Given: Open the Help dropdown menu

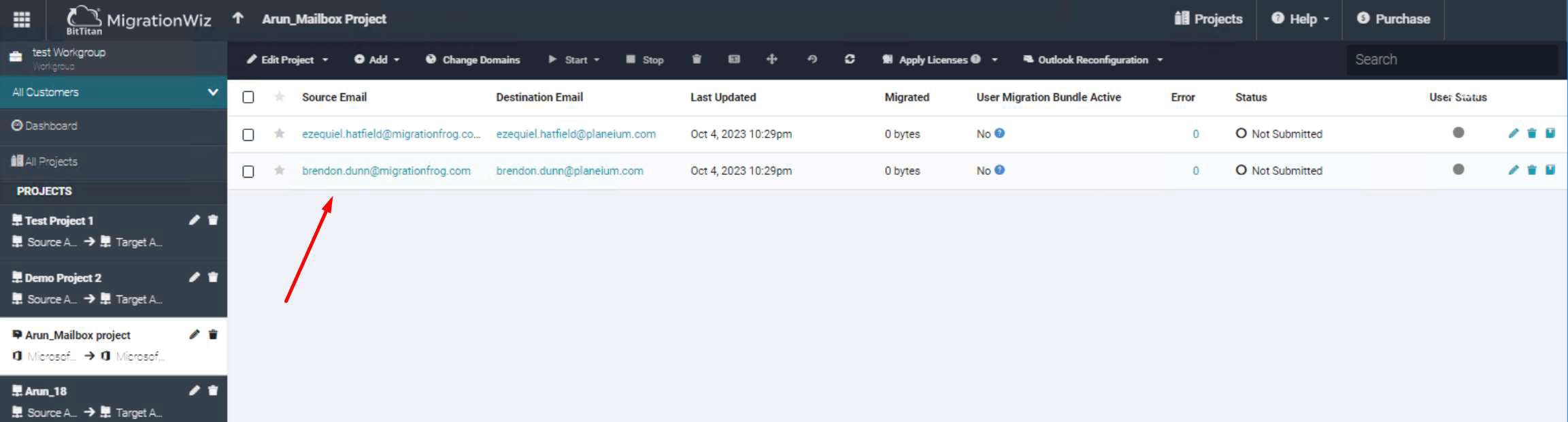Looking at the screenshot, I should (x=1300, y=19).
